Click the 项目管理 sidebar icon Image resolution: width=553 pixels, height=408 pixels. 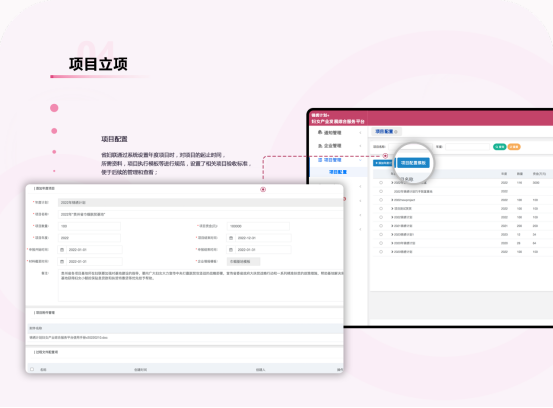(x=320, y=160)
